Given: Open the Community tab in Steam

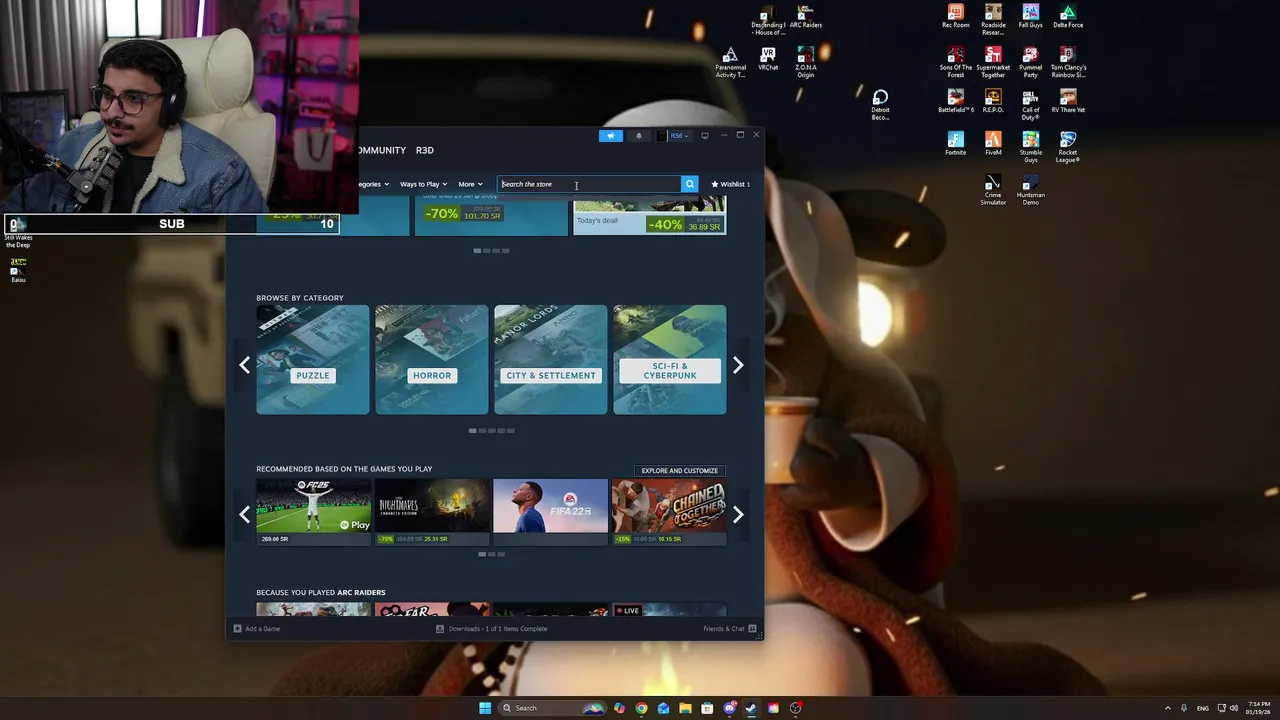Looking at the screenshot, I should (x=382, y=150).
